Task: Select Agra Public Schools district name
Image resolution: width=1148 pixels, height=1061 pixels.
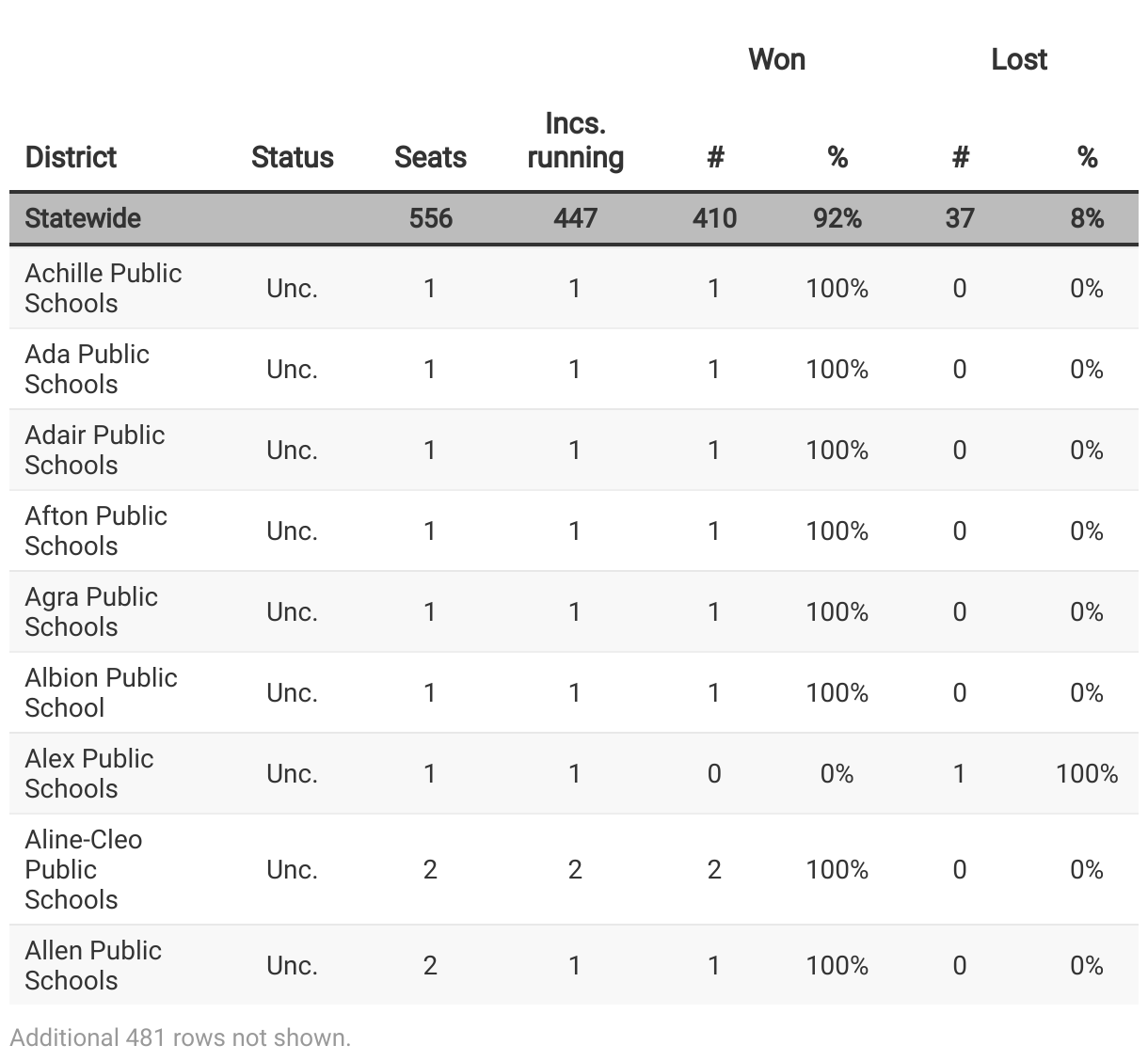Action: (x=91, y=611)
